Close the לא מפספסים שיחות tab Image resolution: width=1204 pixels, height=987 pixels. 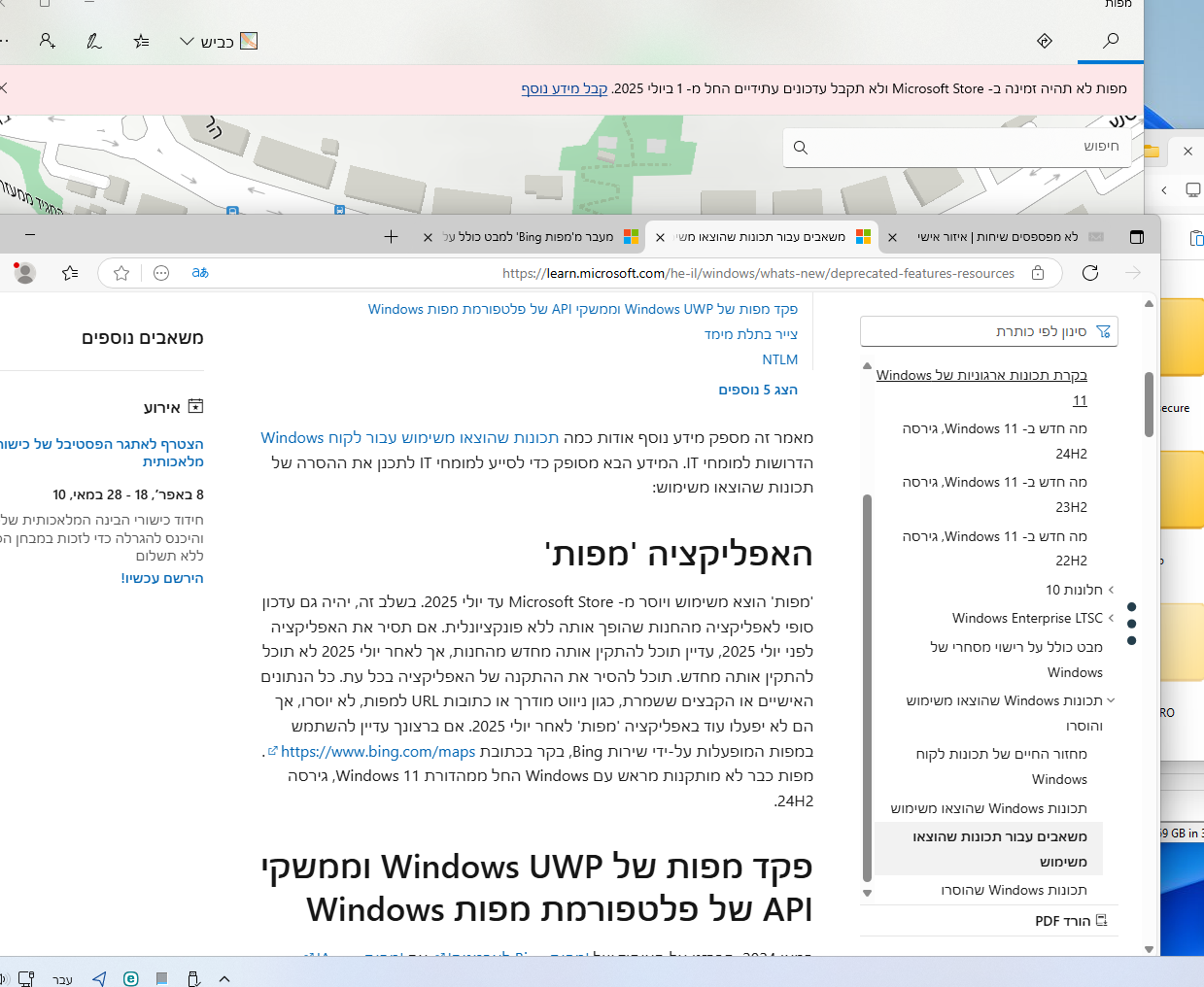click(x=892, y=237)
